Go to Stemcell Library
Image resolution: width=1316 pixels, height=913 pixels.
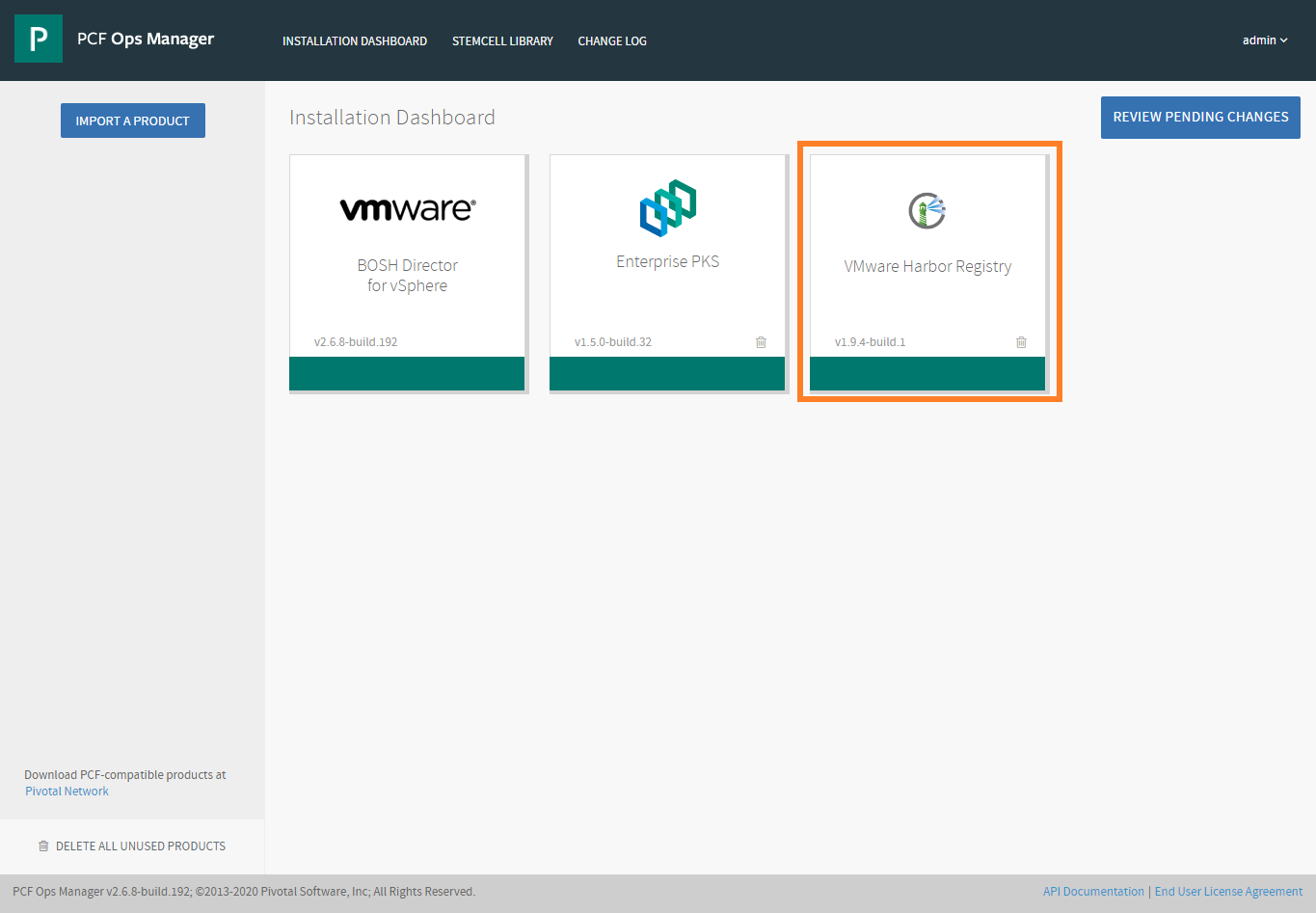(502, 41)
